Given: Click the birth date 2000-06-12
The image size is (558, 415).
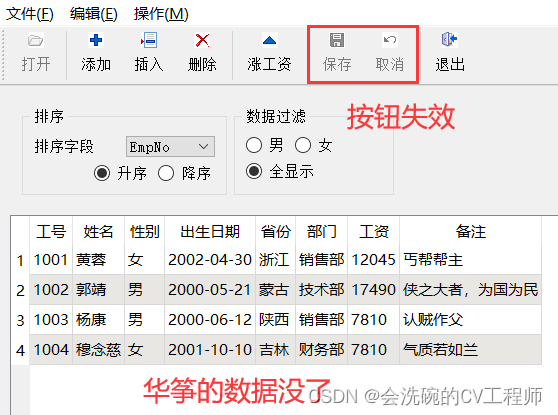Looking at the screenshot, I should coord(210,320).
